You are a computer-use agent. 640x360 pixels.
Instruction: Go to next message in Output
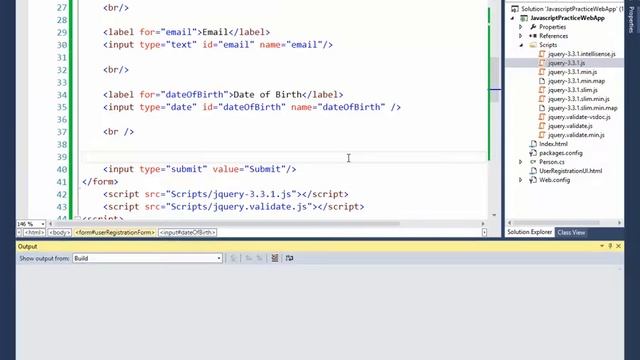pos(259,258)
